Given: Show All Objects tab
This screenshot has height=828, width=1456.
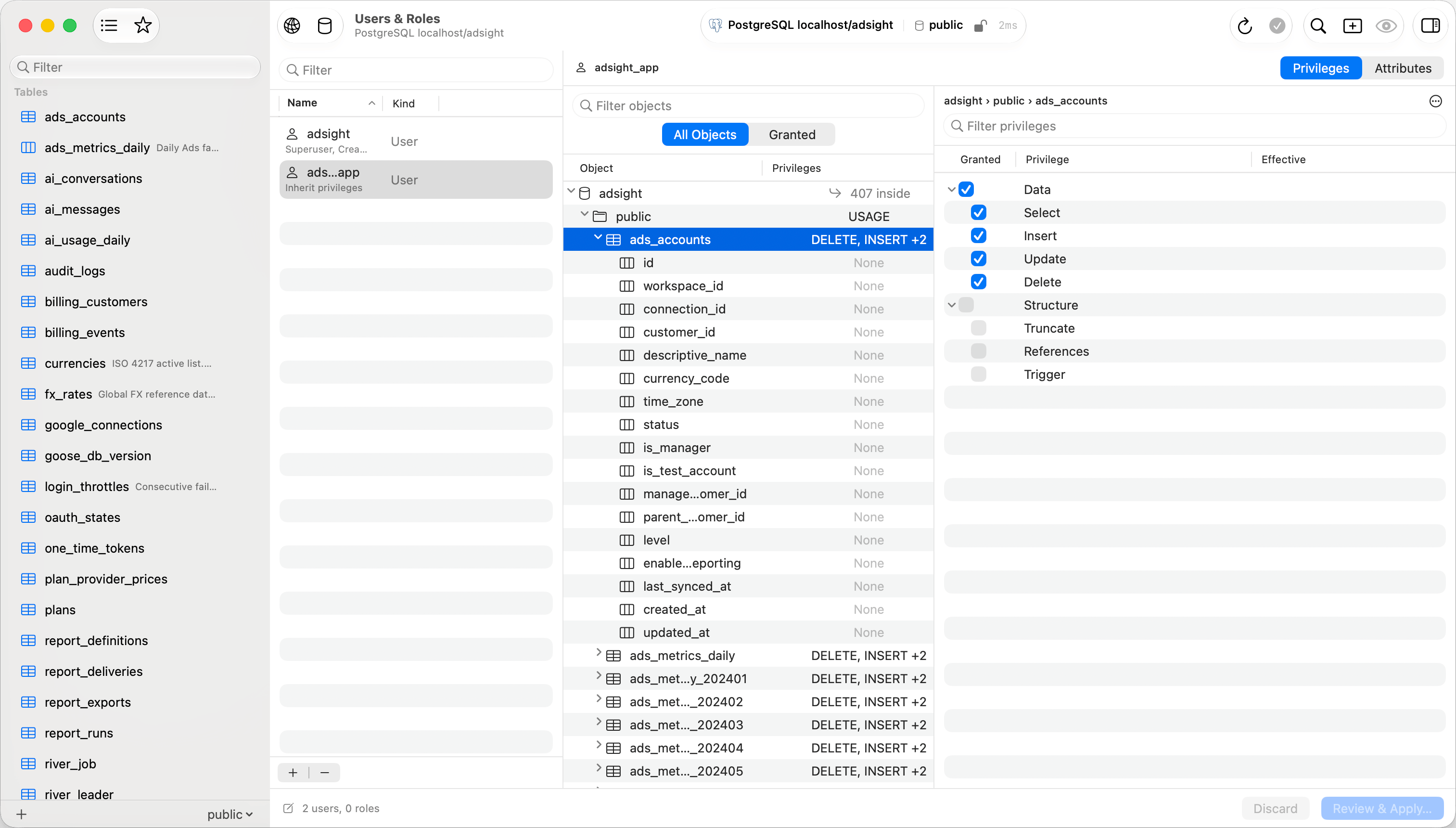Looking at the screenshot, I should click(705, 135).
